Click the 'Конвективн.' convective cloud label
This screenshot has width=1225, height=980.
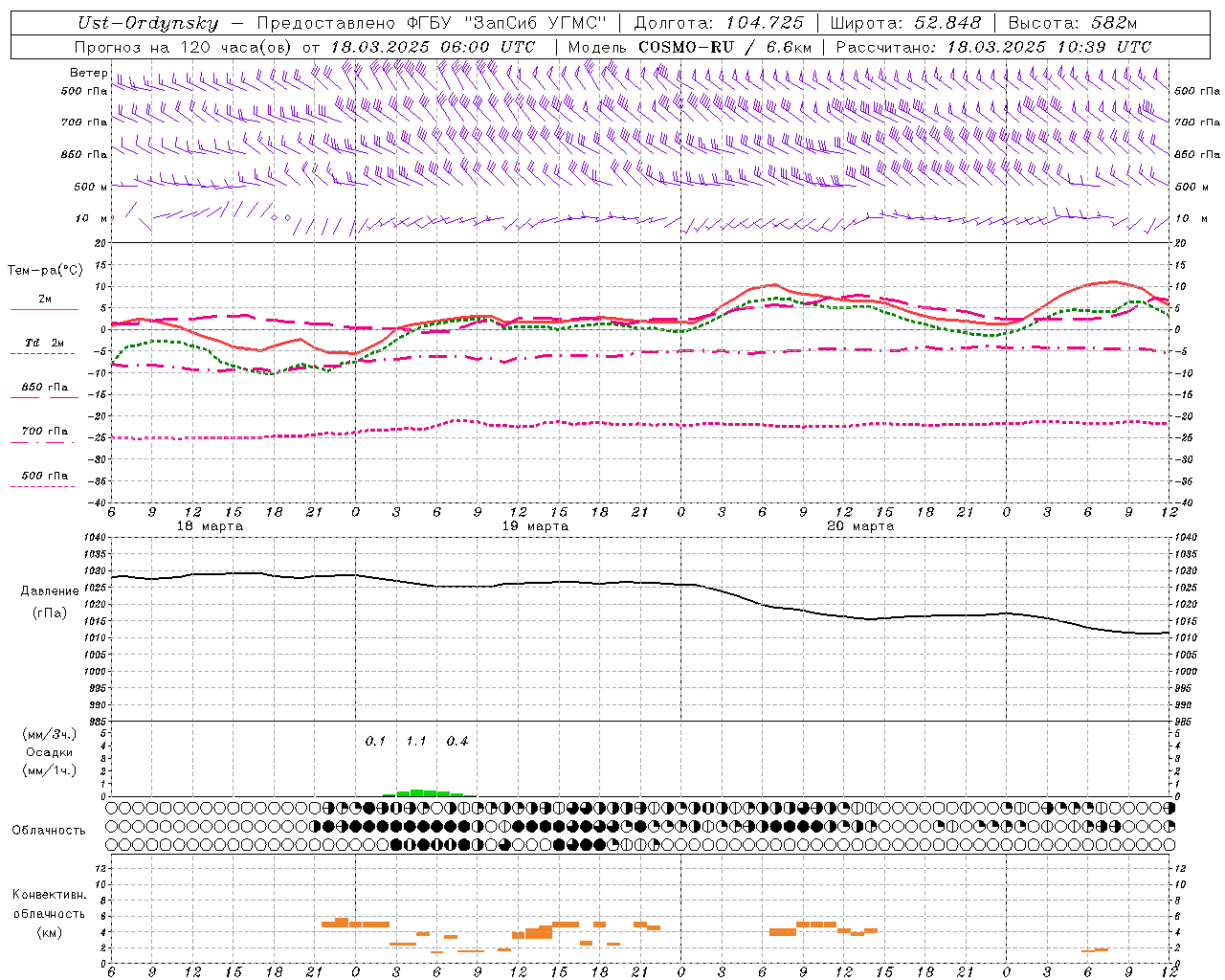pyautogui.click(x=49, y=895)
